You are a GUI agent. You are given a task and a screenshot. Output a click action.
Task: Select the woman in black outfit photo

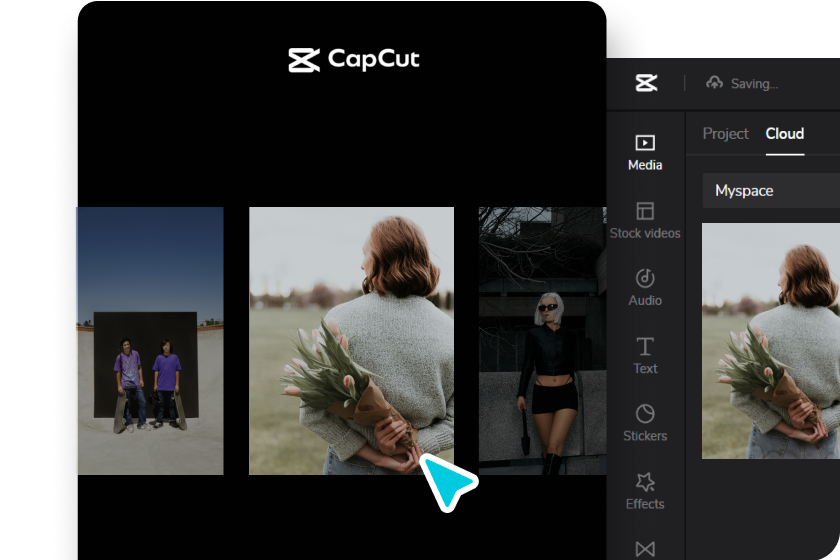[x=542, y=341]
